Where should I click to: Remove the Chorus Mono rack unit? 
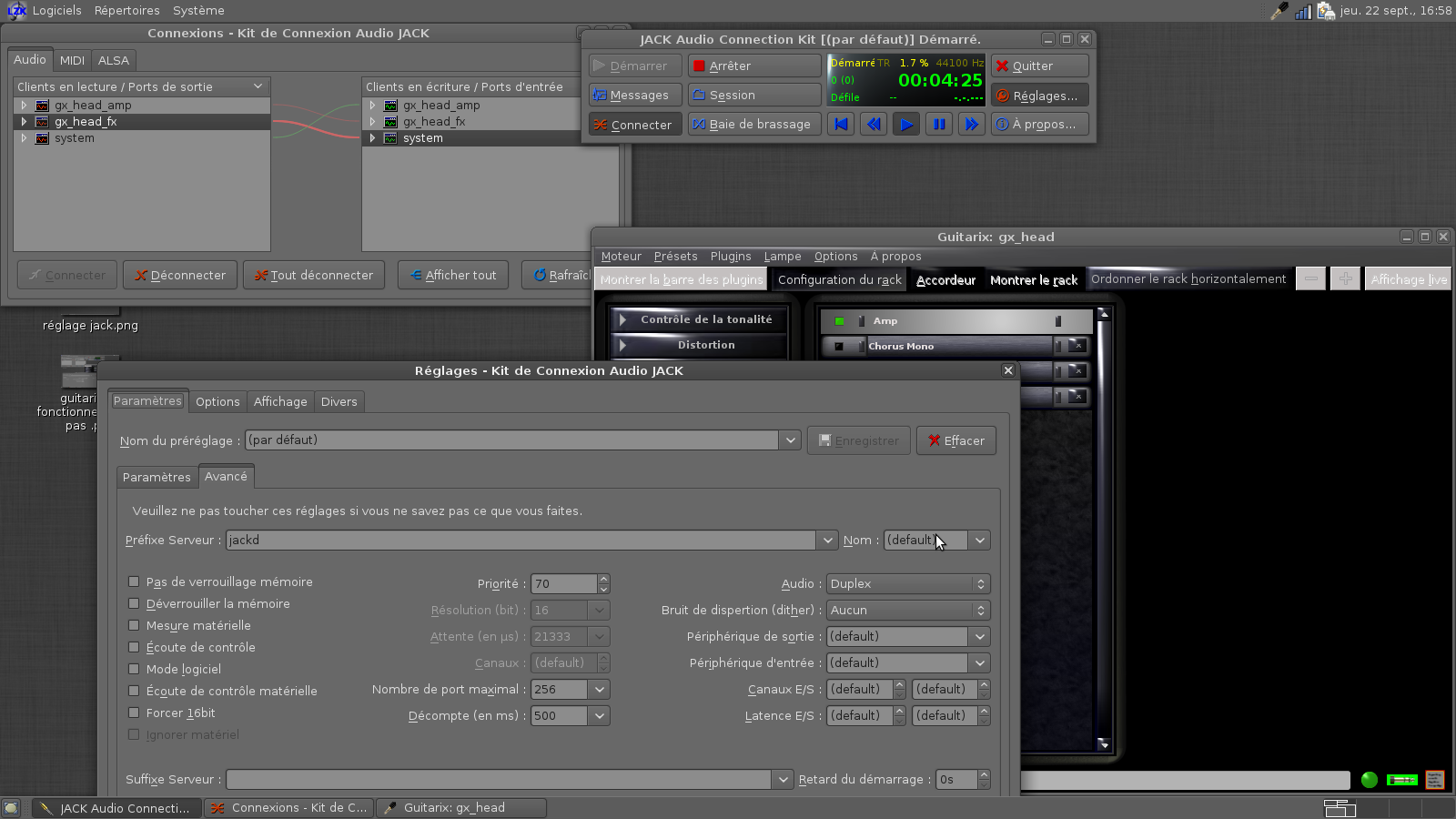(x=1077, y=346)
